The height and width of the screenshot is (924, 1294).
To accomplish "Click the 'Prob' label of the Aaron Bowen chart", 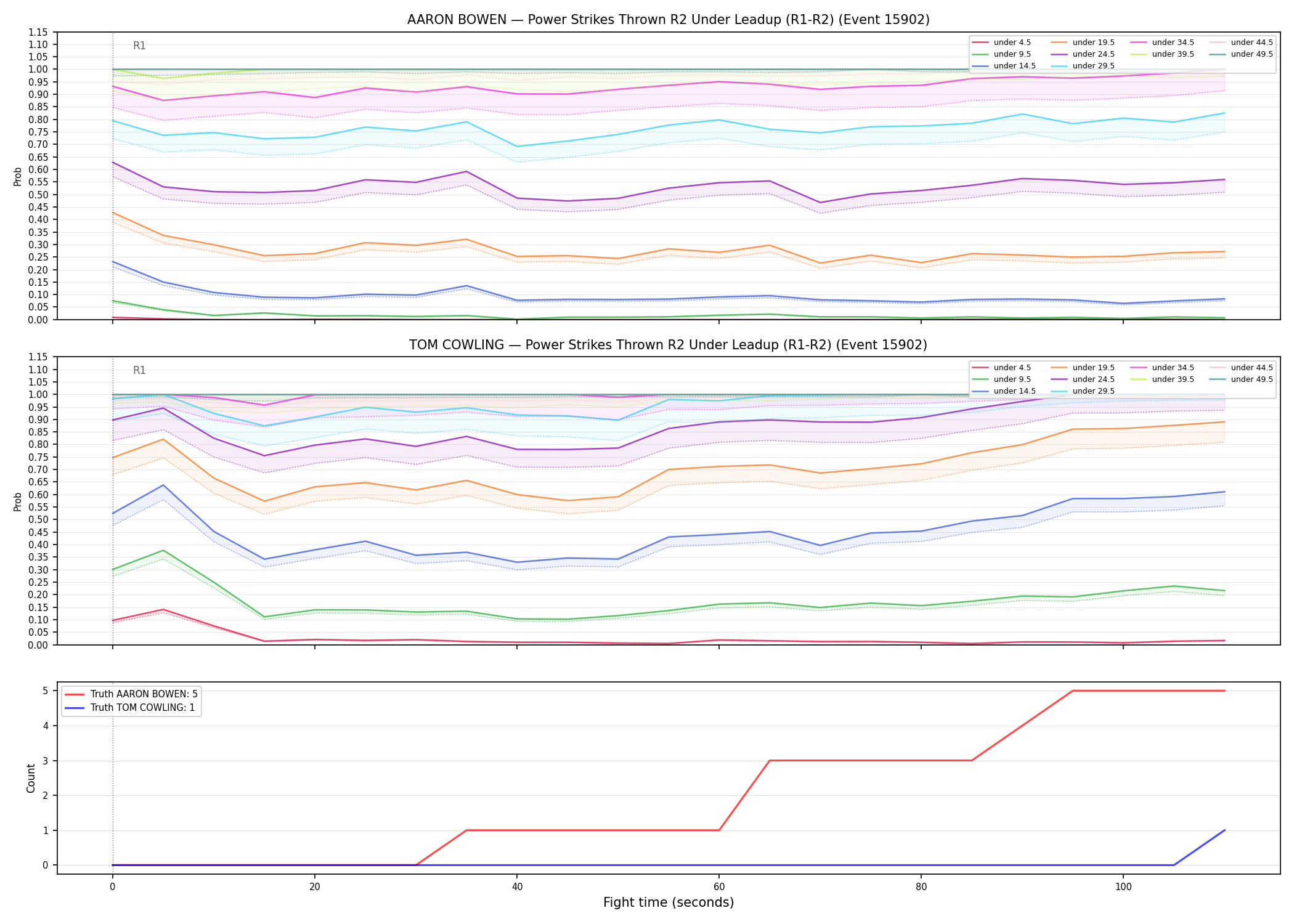I will (x=18, y=177).
